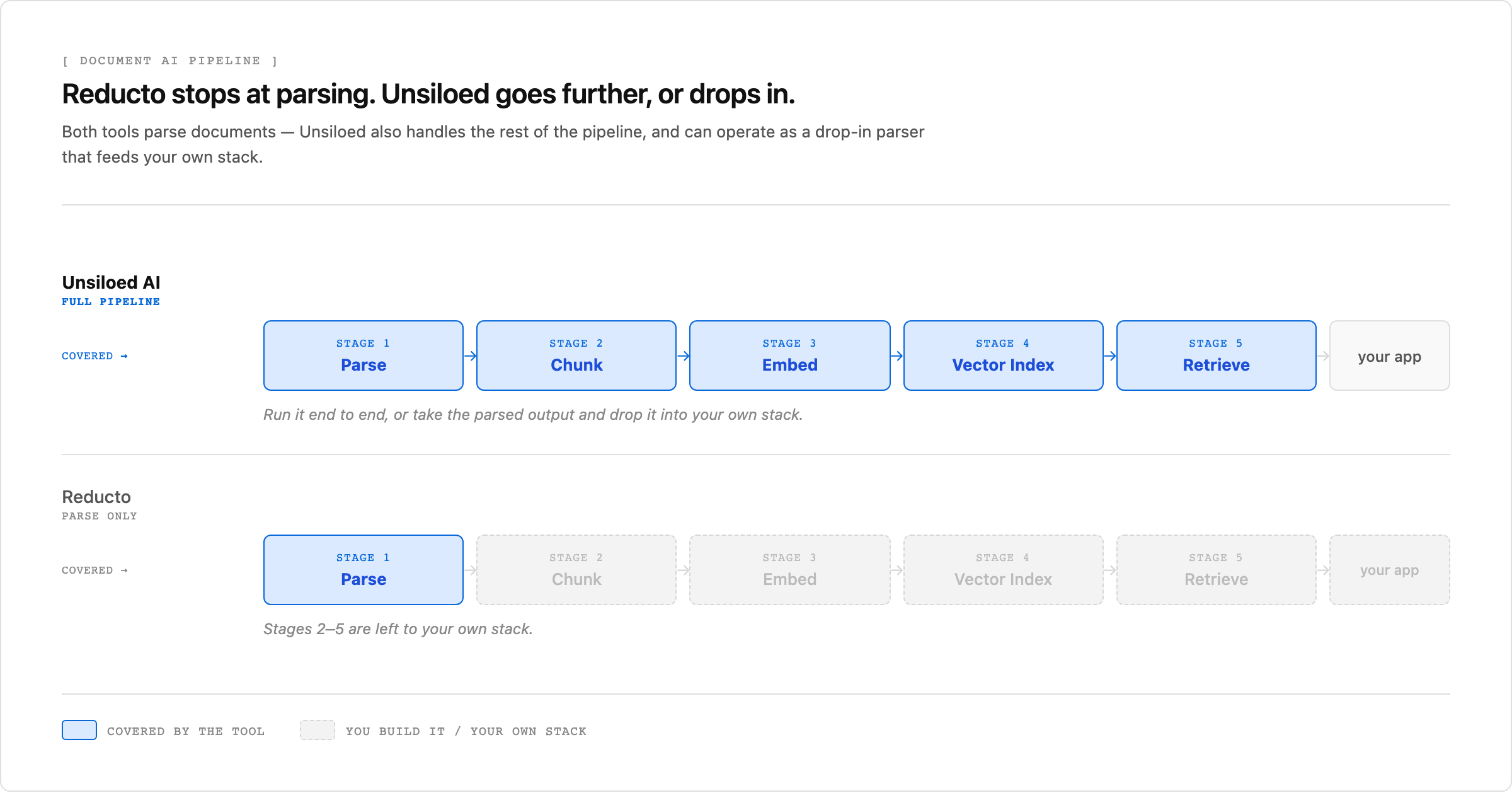Click the Unsiloed AI Stage 1 Parse box
Viewport: 1512px width, 793px height.
tap(364, 356)
